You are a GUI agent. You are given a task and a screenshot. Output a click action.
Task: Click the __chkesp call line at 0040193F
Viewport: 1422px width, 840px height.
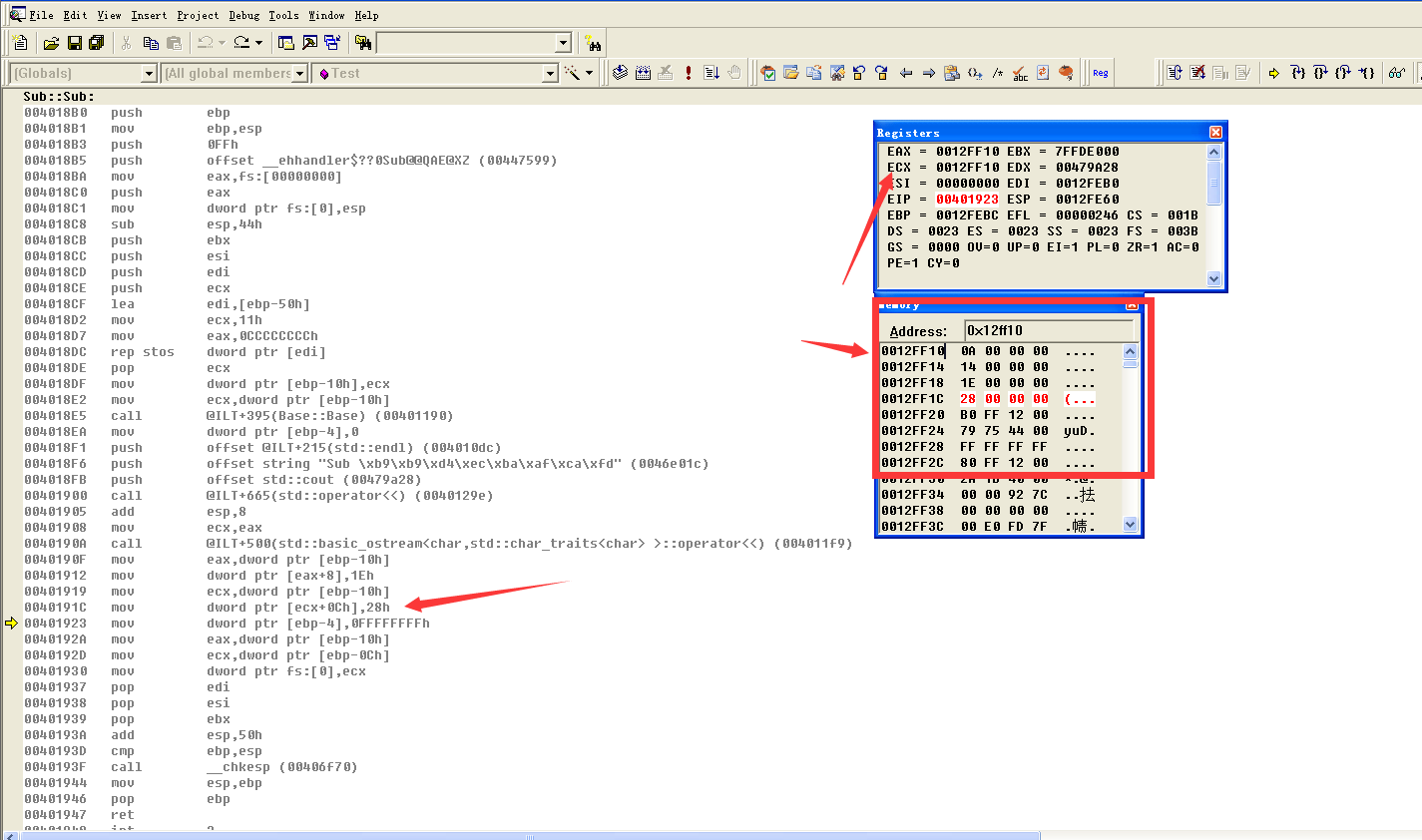(191, 766)
